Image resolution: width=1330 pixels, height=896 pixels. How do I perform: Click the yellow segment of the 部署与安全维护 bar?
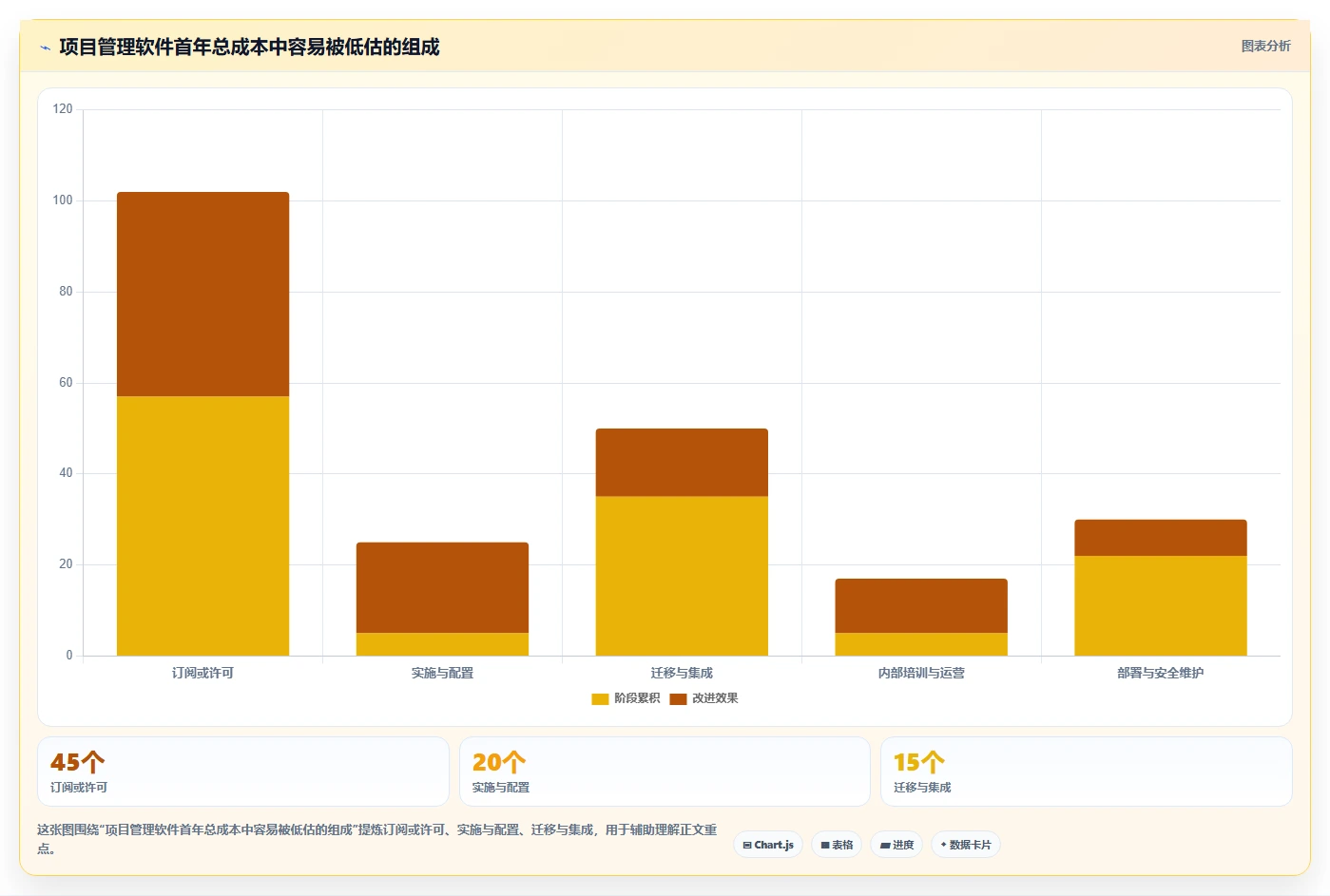[x=1161, y=605]
